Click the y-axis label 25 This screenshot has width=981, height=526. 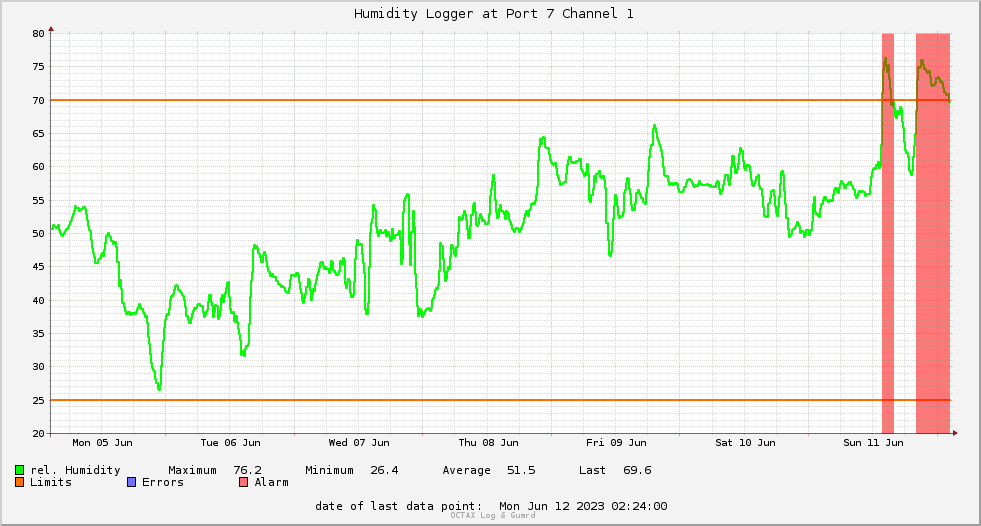[x=39, y=400]
